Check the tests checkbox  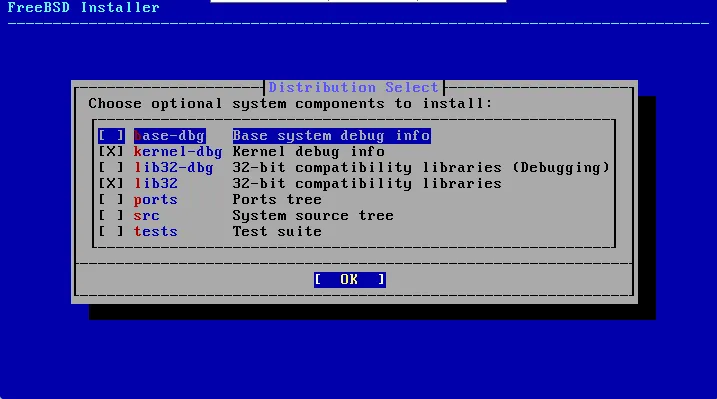coord(111,232)
